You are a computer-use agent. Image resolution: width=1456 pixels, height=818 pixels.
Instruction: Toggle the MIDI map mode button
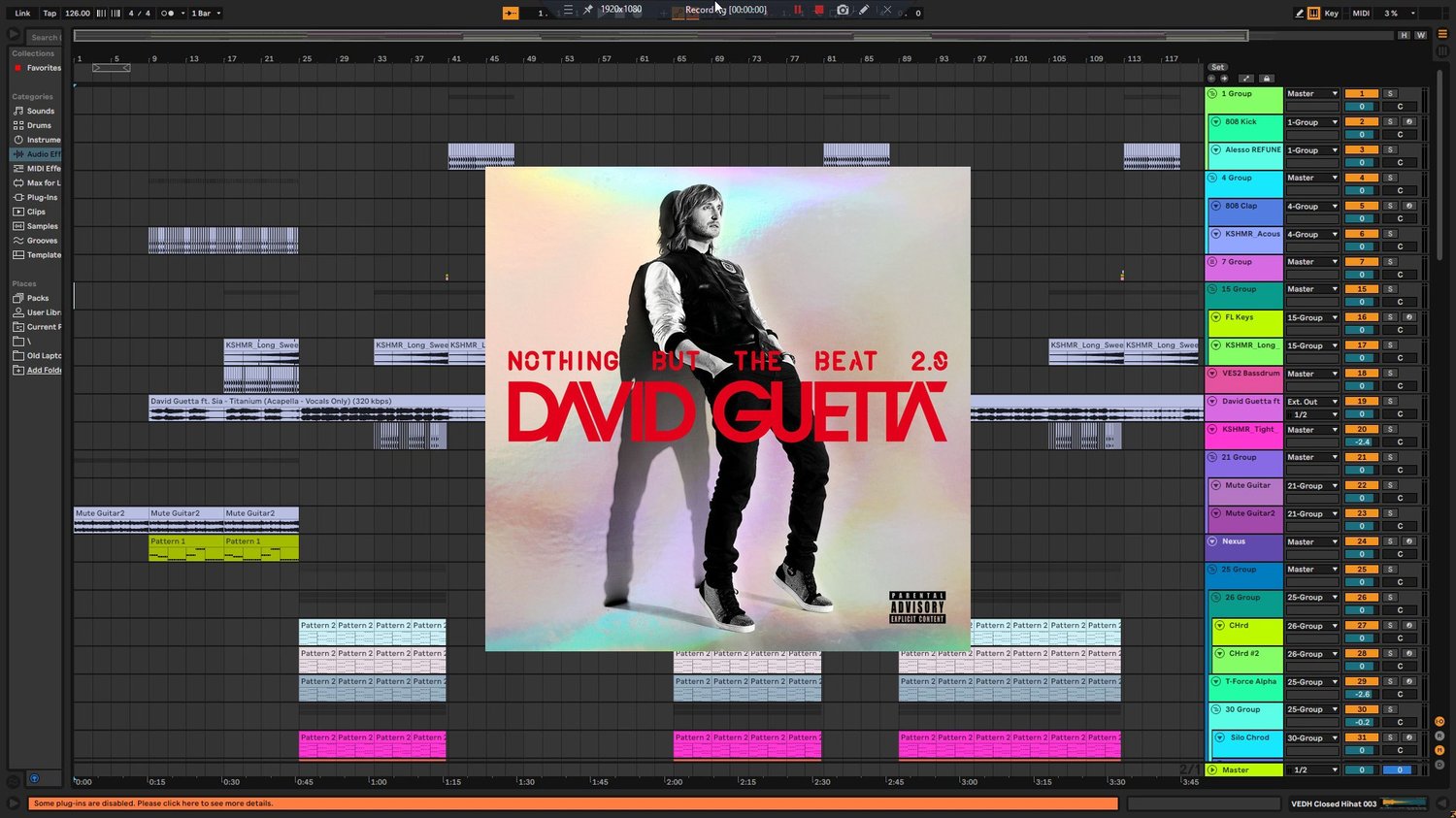tap(1361, 14)
